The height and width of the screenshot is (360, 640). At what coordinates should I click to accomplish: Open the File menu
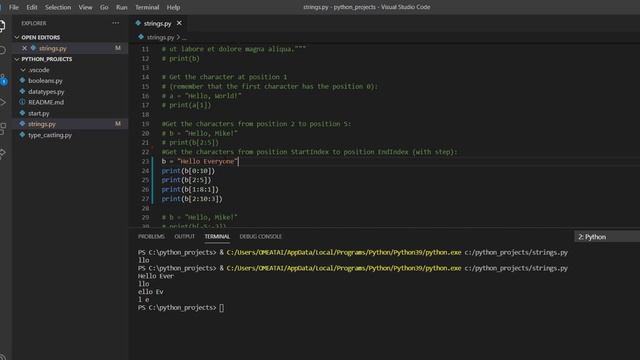pyautogui.click(x=13, y=7)
